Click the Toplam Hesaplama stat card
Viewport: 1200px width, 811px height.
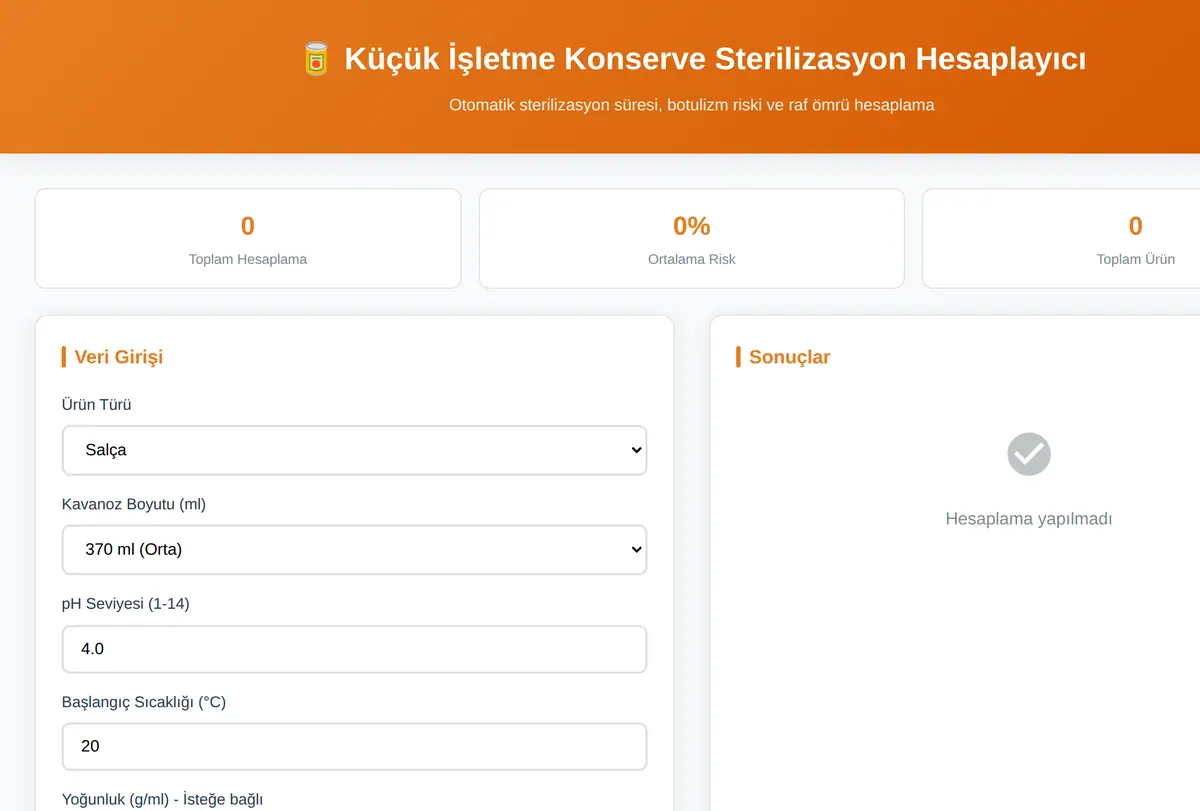click(248, 238)
